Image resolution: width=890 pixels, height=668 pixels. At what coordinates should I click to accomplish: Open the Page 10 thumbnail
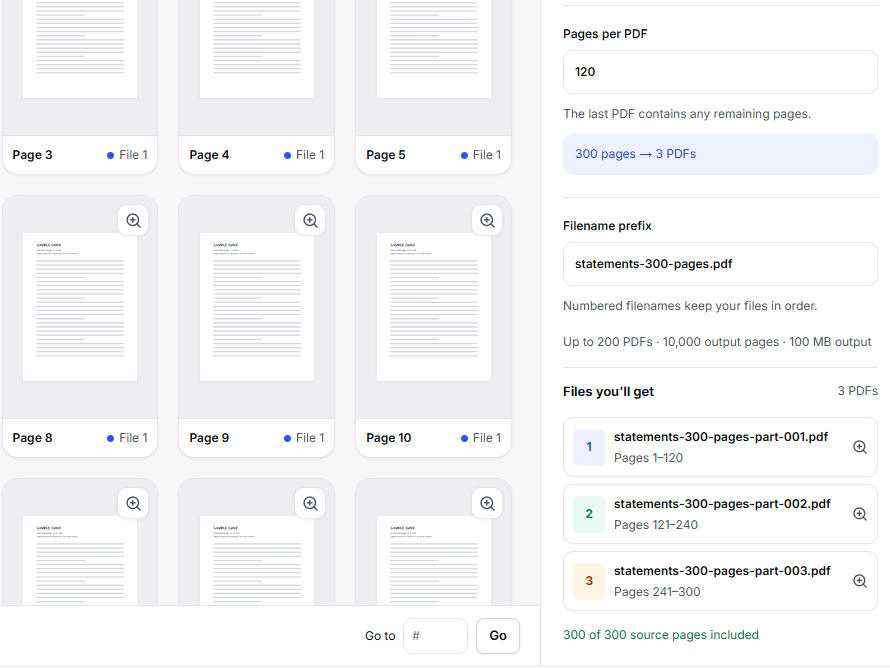434,307
